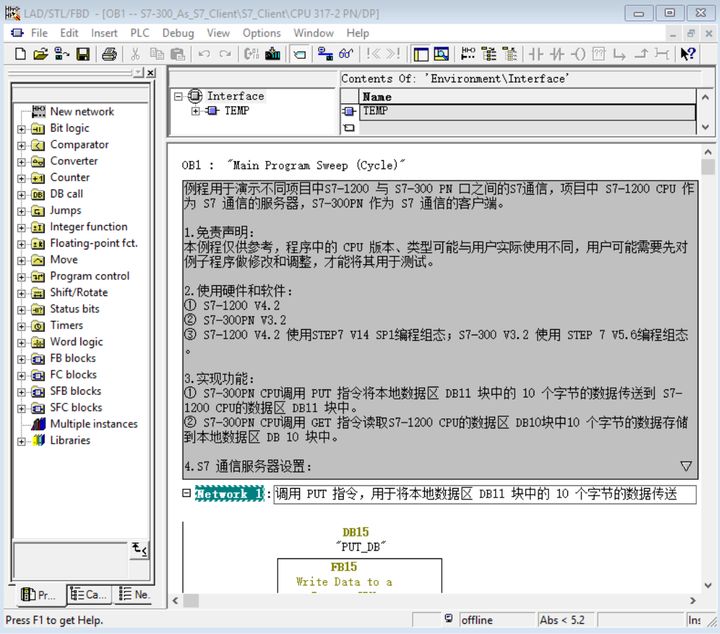
Task: Open the Debug menu
Action: tap(178, 33)
